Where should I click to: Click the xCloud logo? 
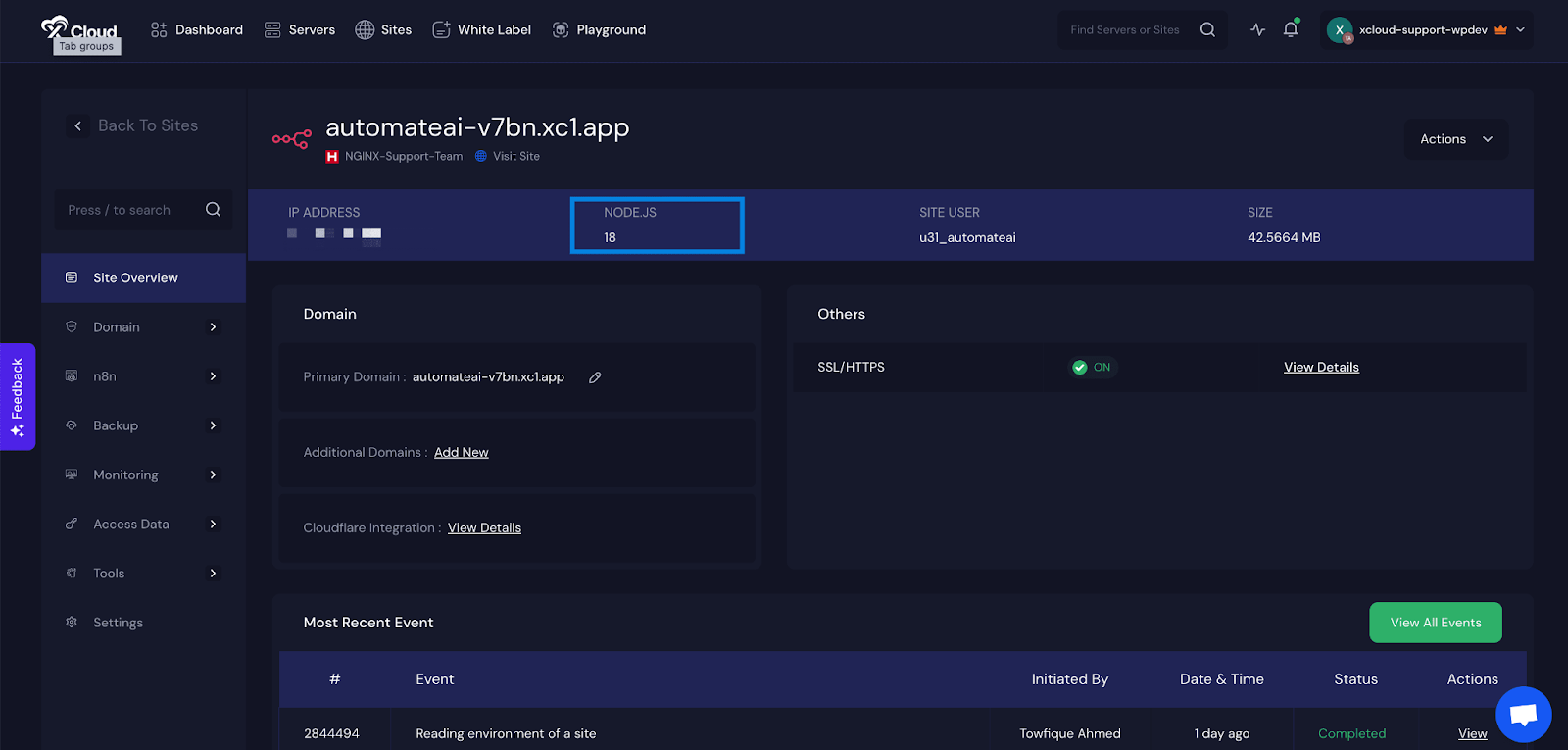tap(80, 29)
